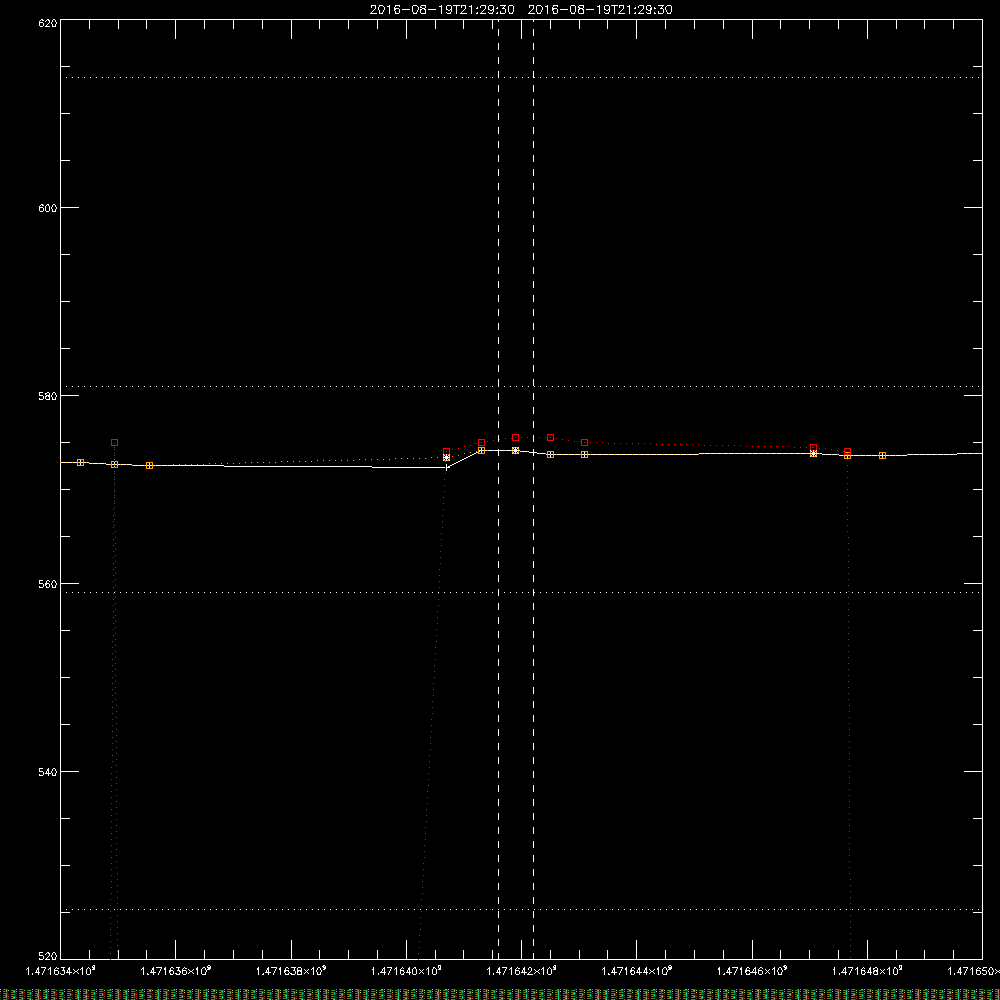Viewport: 1000px width, 1000px height.
Task: Click the 1.471642×10⁹ x-axis label
Action: (521, 971)
